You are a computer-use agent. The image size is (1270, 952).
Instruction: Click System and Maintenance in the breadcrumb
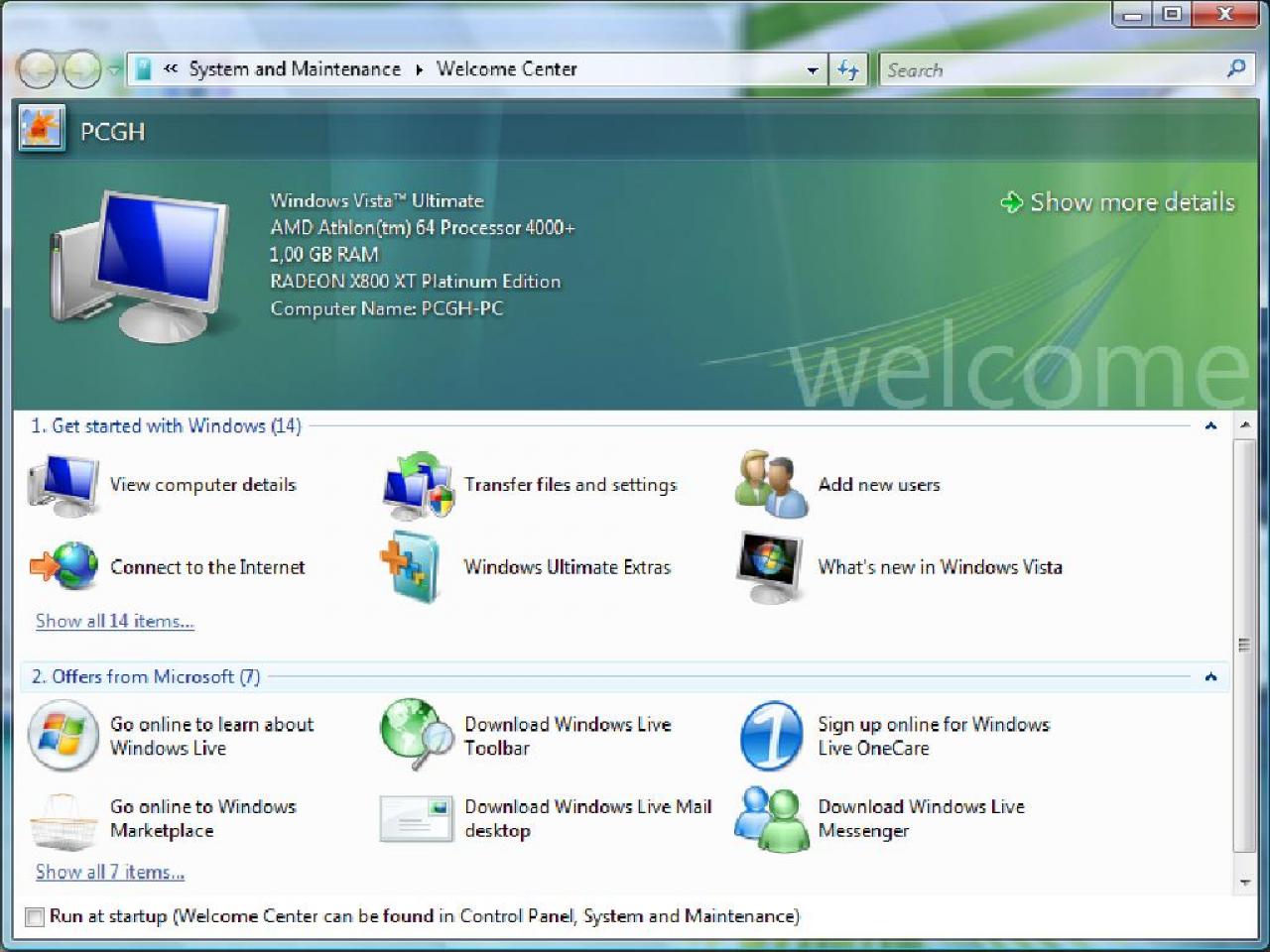(x=295, y=68)
